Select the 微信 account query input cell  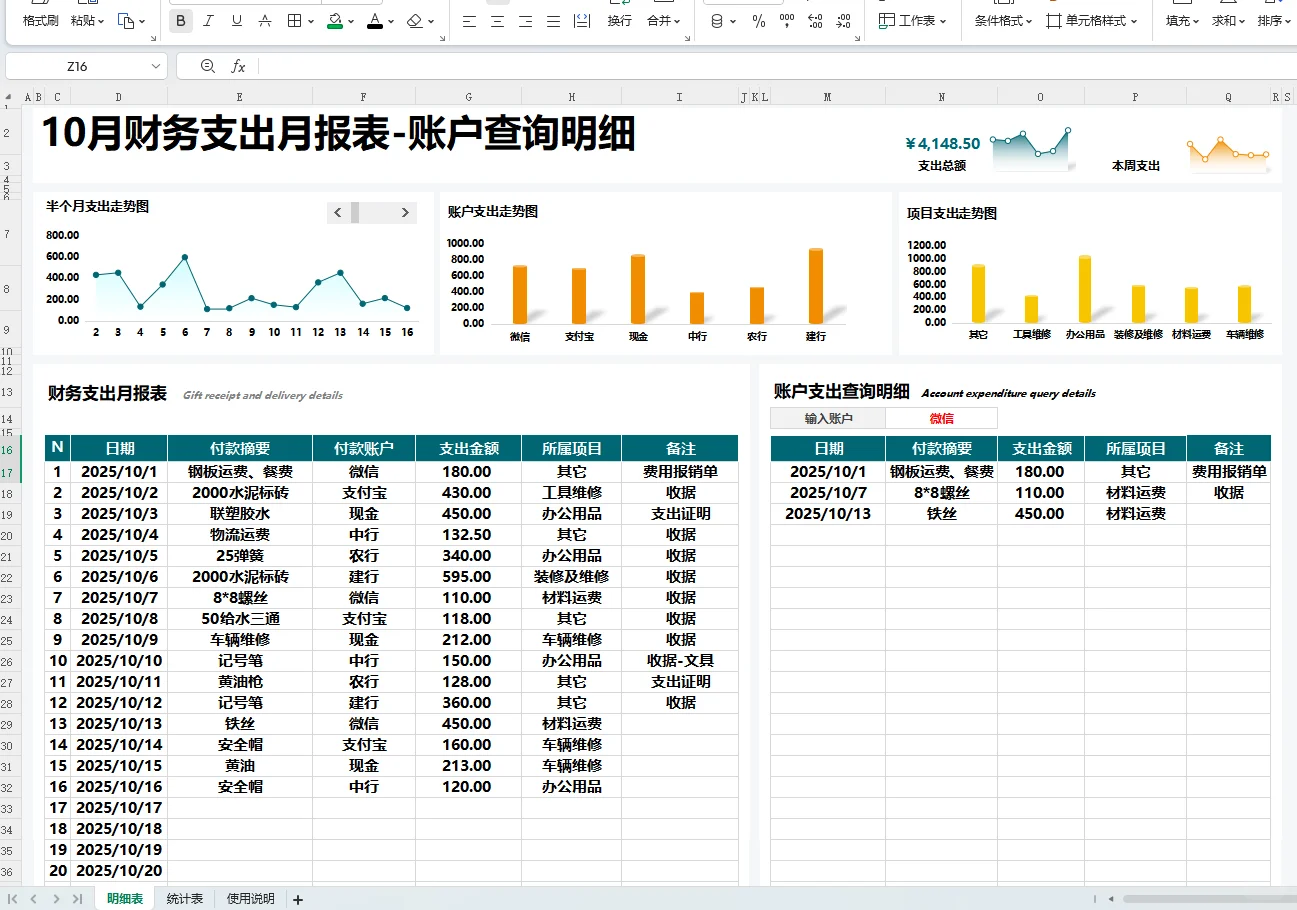(x=941, y=417)
